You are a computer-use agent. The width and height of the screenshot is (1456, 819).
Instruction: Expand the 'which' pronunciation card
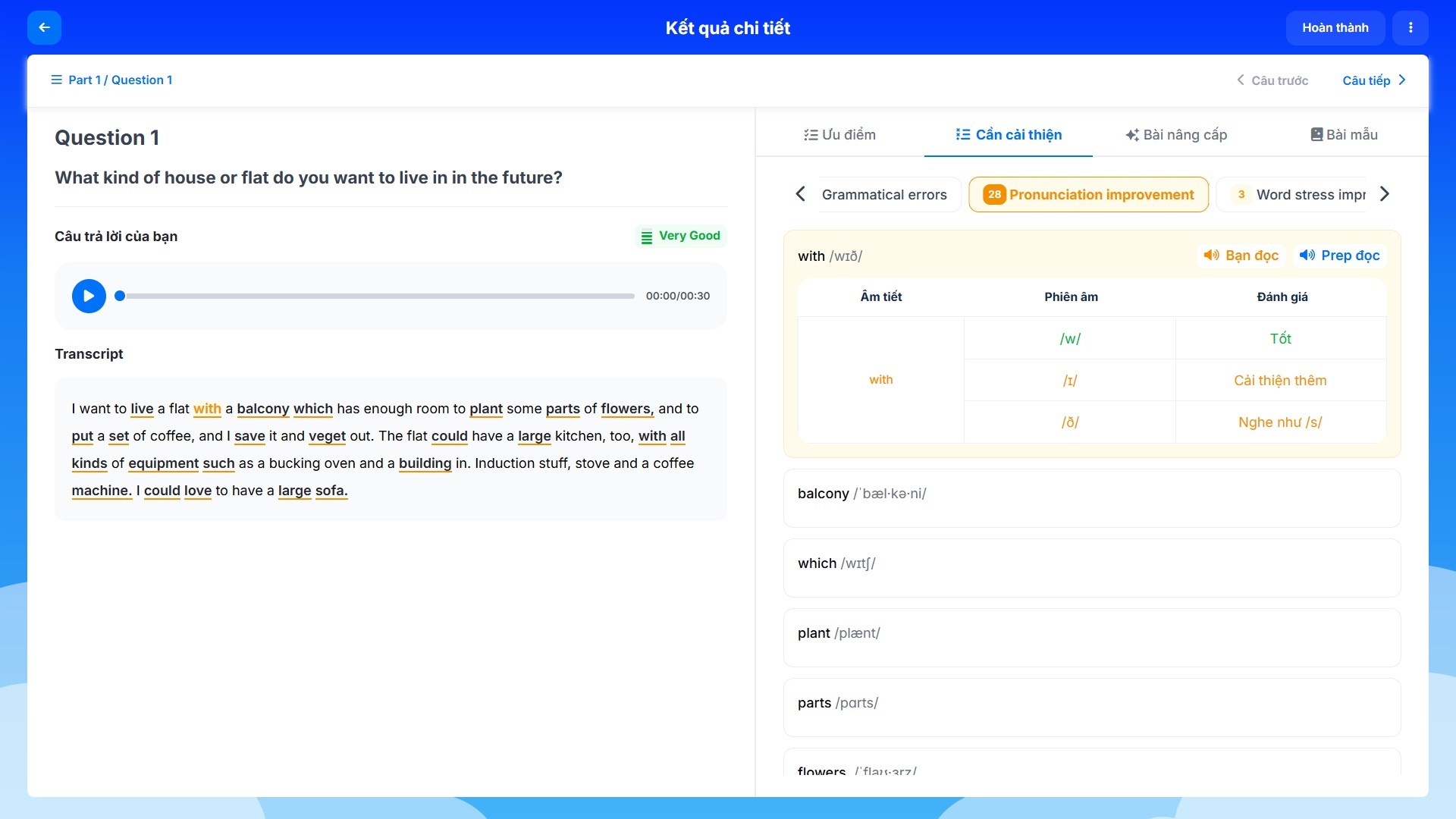tap(1091, 568)
